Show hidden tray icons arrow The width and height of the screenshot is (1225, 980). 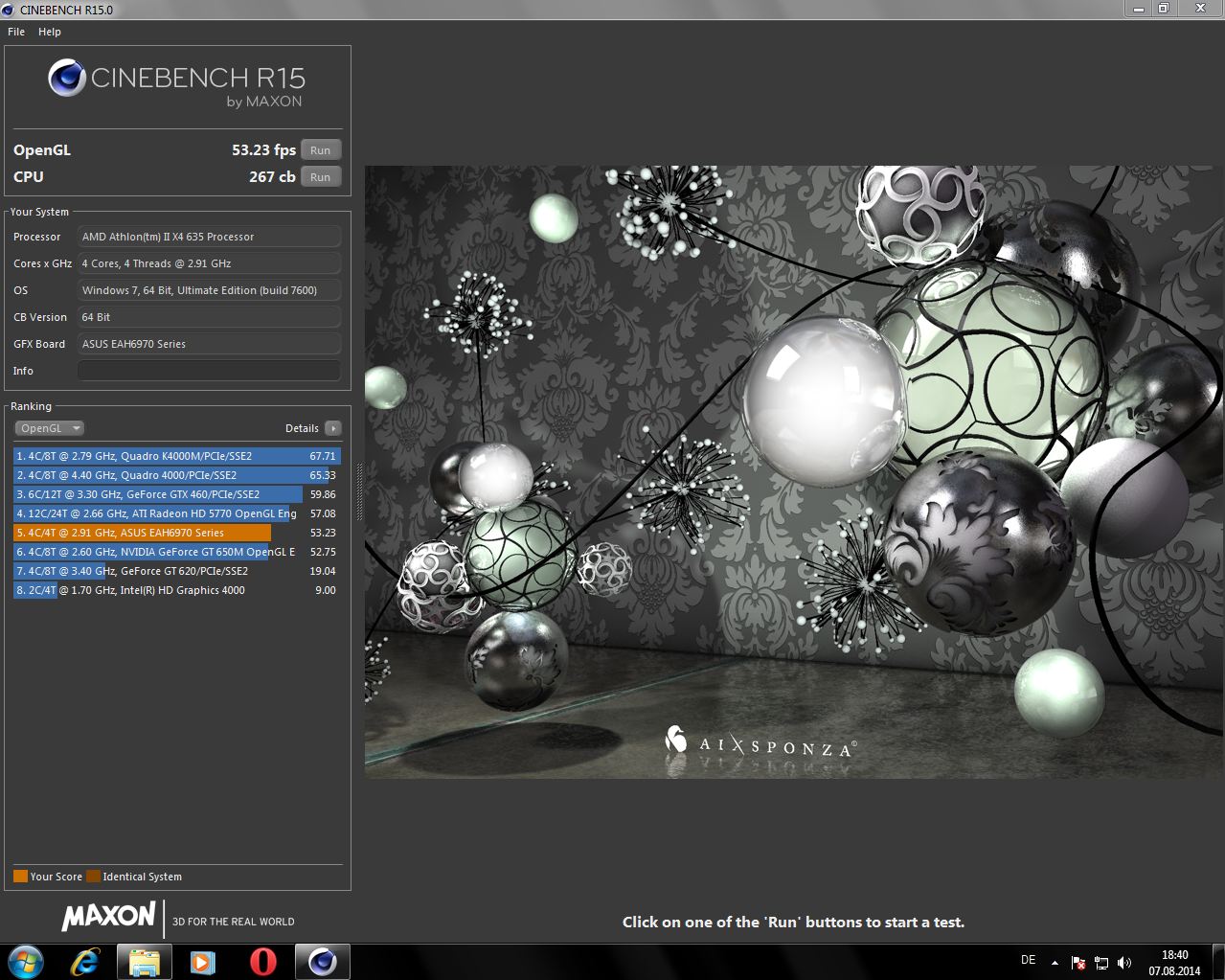(x=1055, y=963)
